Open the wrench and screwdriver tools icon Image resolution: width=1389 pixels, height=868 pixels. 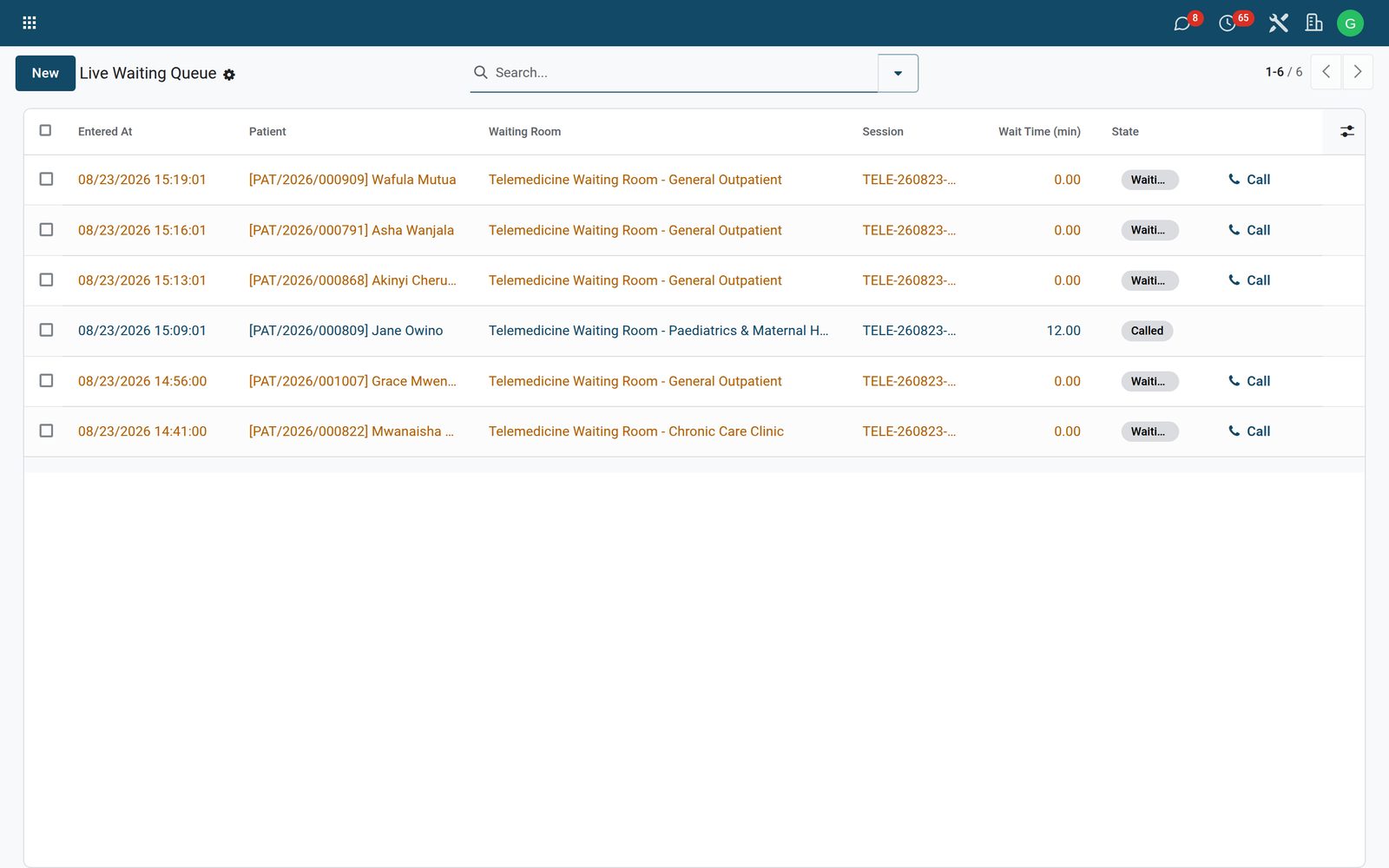point(1278,23)
